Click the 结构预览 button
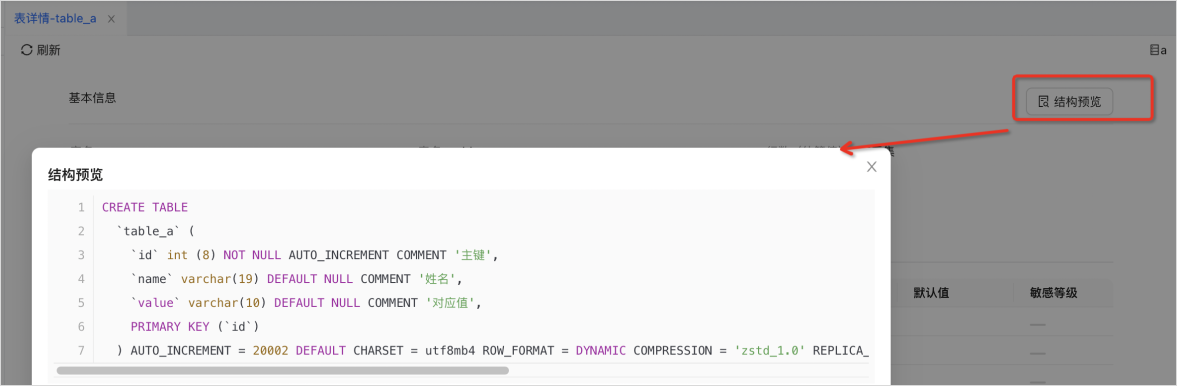The image size is (1177, 386). click(x=1070, y=101)
